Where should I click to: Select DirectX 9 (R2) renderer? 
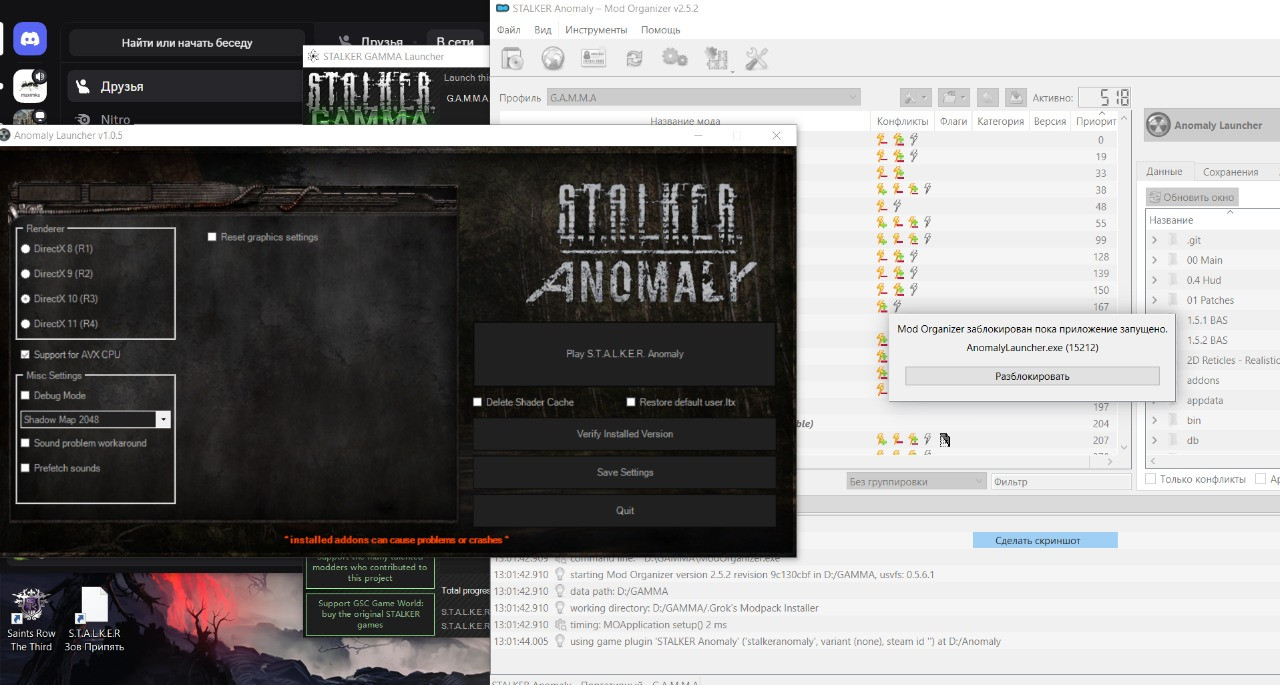(26, 274)
